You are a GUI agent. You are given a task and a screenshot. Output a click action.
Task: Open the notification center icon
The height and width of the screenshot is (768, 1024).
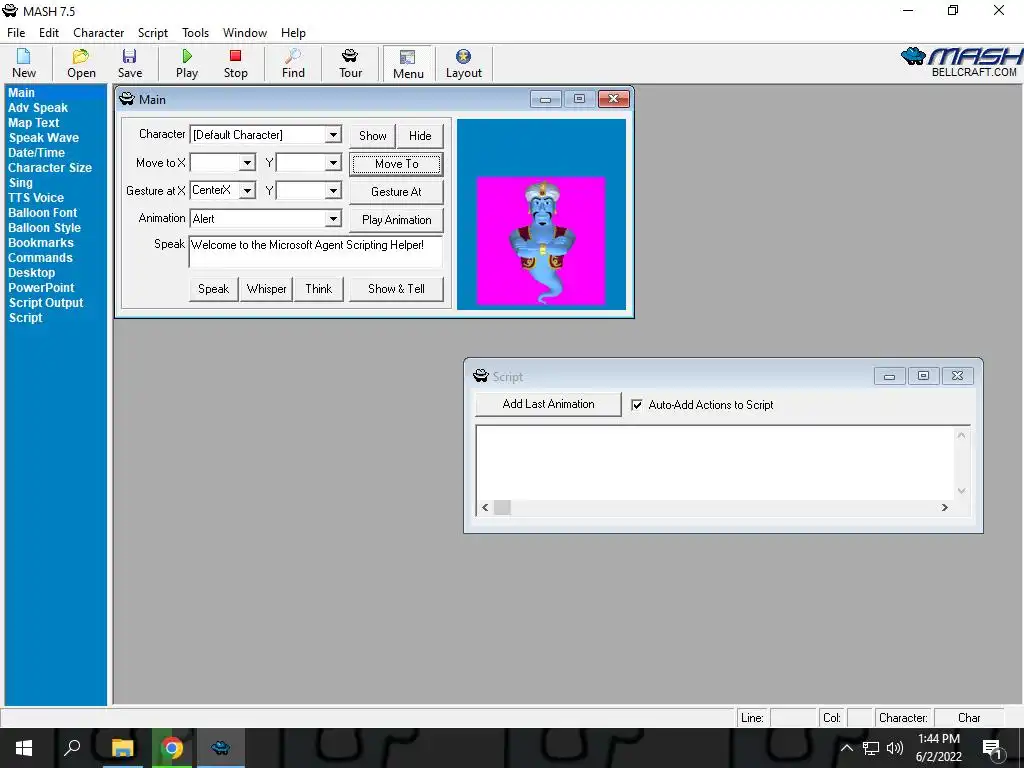992,748
